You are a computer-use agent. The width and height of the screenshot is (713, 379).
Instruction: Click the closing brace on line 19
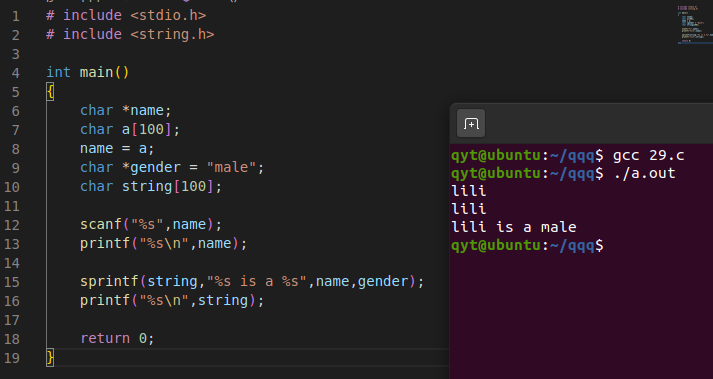coord(50,357)
